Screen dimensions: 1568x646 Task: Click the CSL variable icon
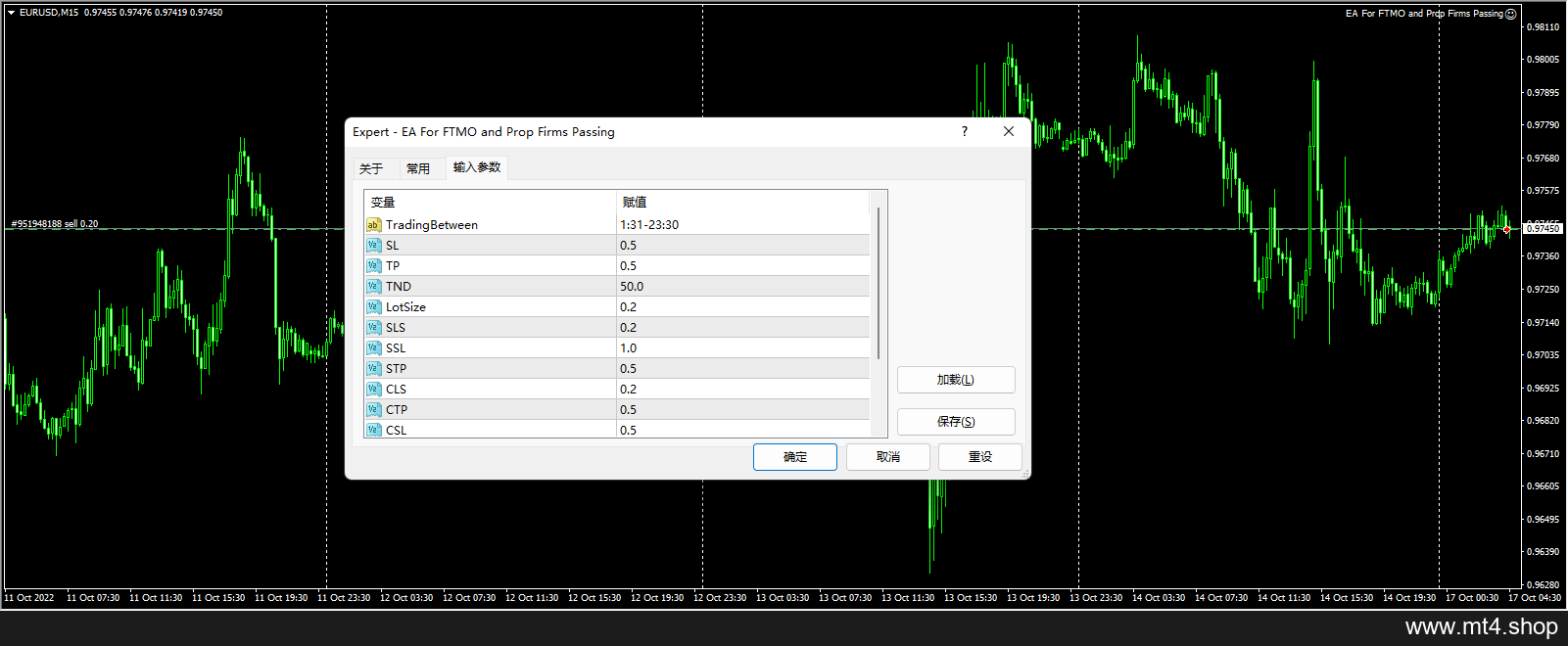[x=373, y=430]
